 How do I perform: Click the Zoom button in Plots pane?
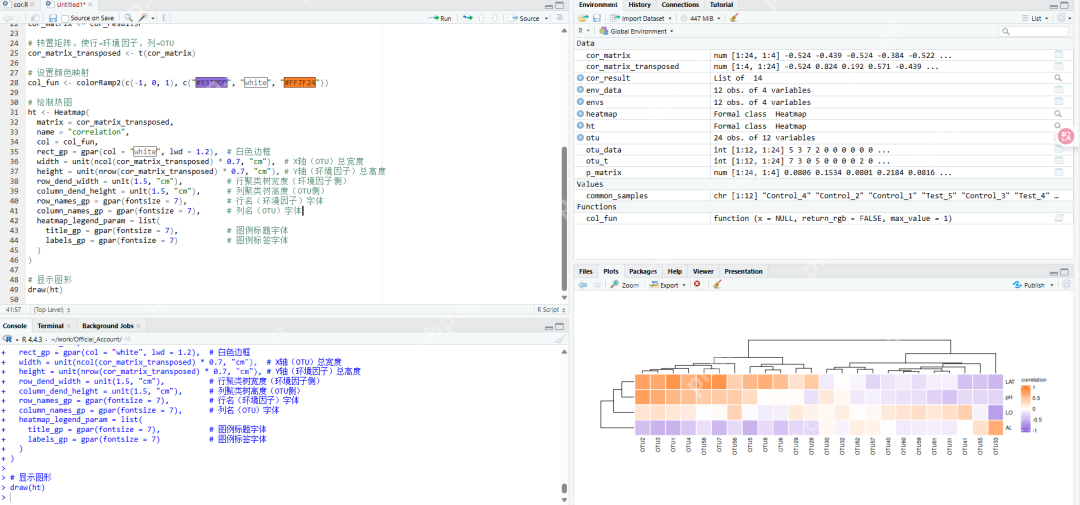coord(625,285)
